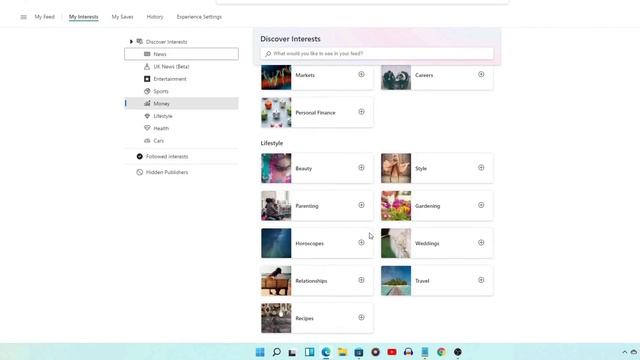Viewport: 640px width, 360px height.
Task: Follow Parenting with its plus icon
Action: [361, 205]
